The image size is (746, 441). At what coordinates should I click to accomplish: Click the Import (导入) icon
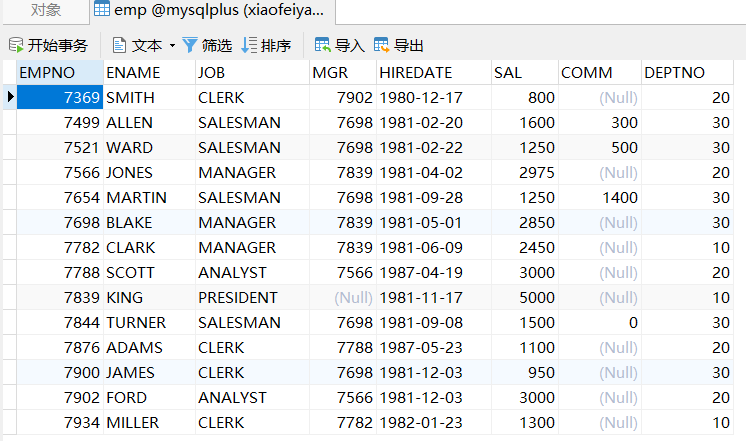pos(323,46)
